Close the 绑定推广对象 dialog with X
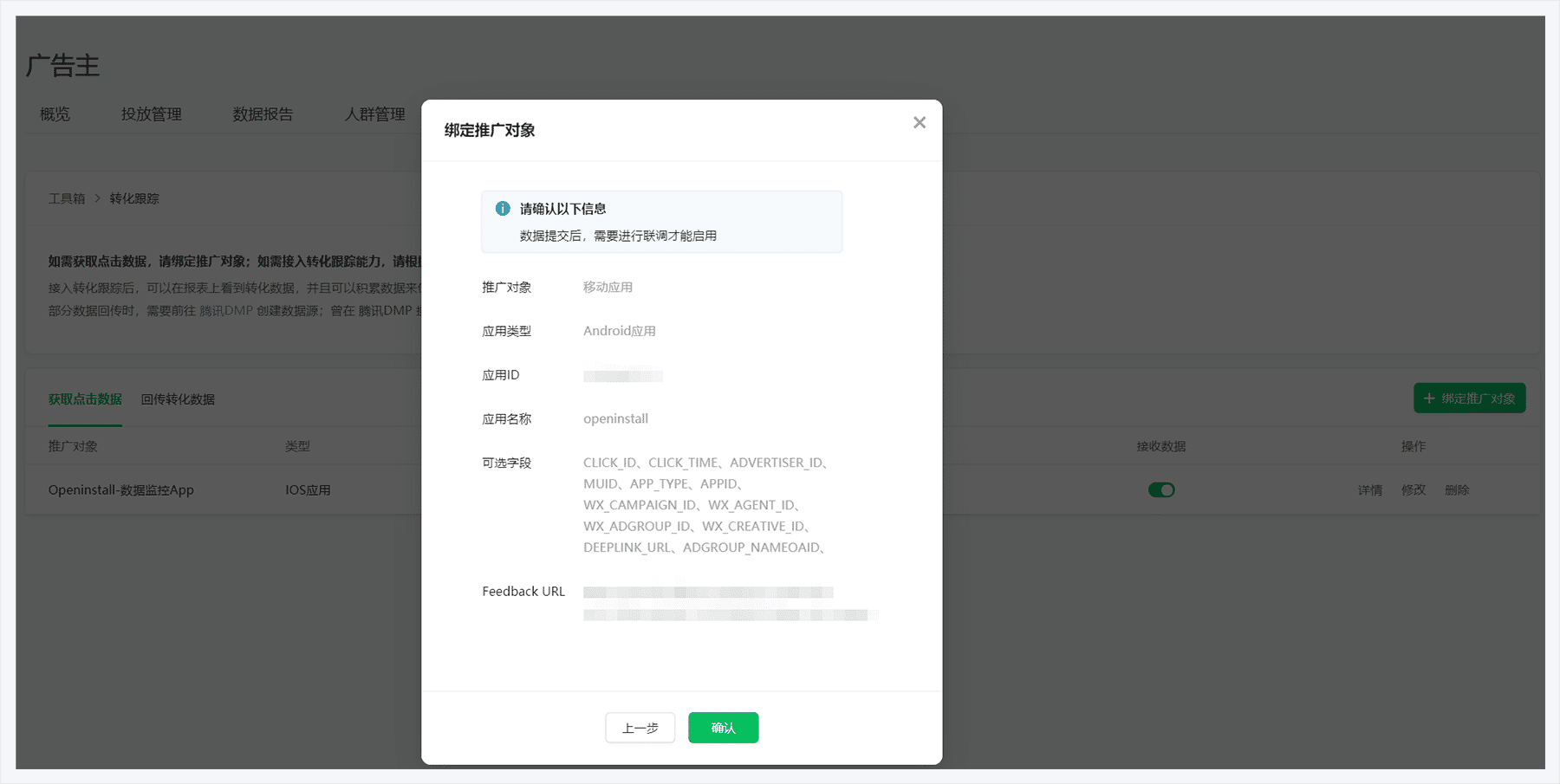This screenshot has width=1560, height=784. coord(920,123)
